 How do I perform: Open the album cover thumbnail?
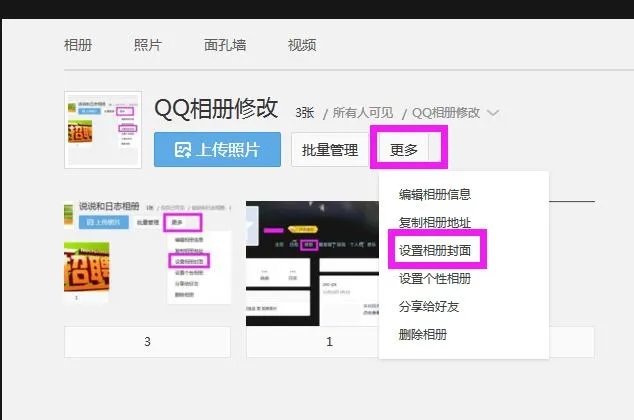click(x=103, y=129)
